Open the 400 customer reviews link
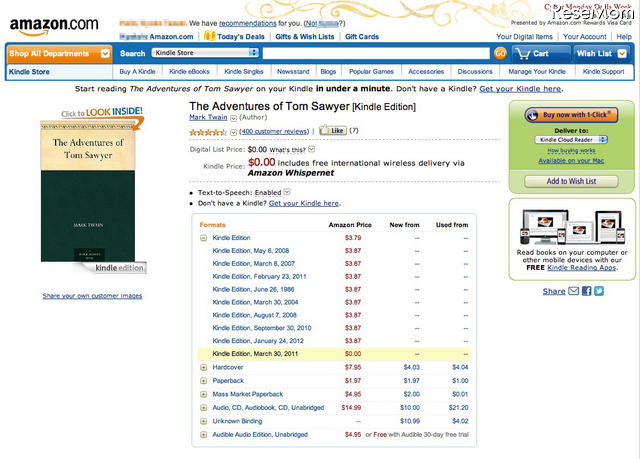 274,131
